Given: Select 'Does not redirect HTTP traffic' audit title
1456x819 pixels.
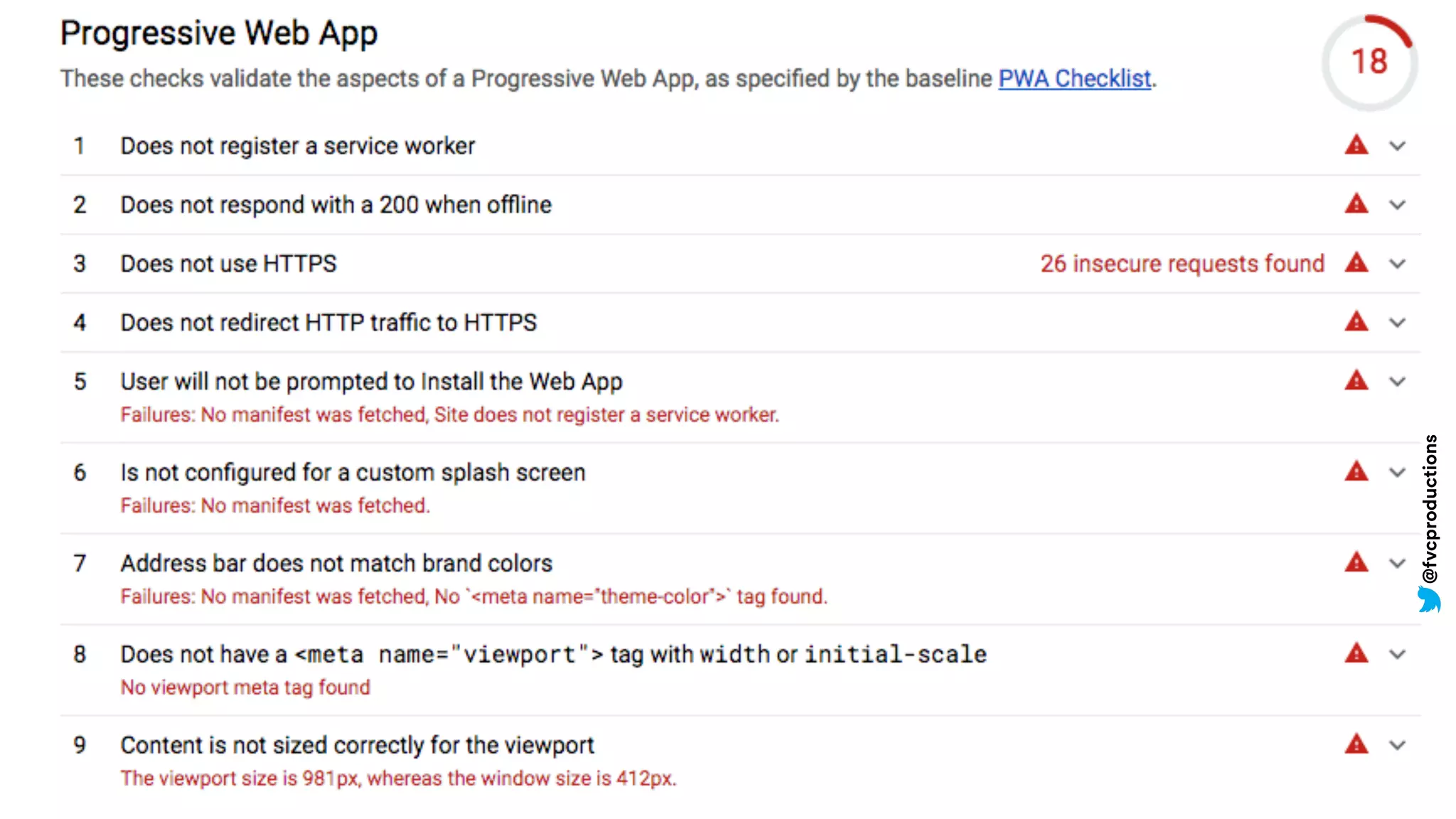Looking at the screenshot, I should (x=328, y=323).
